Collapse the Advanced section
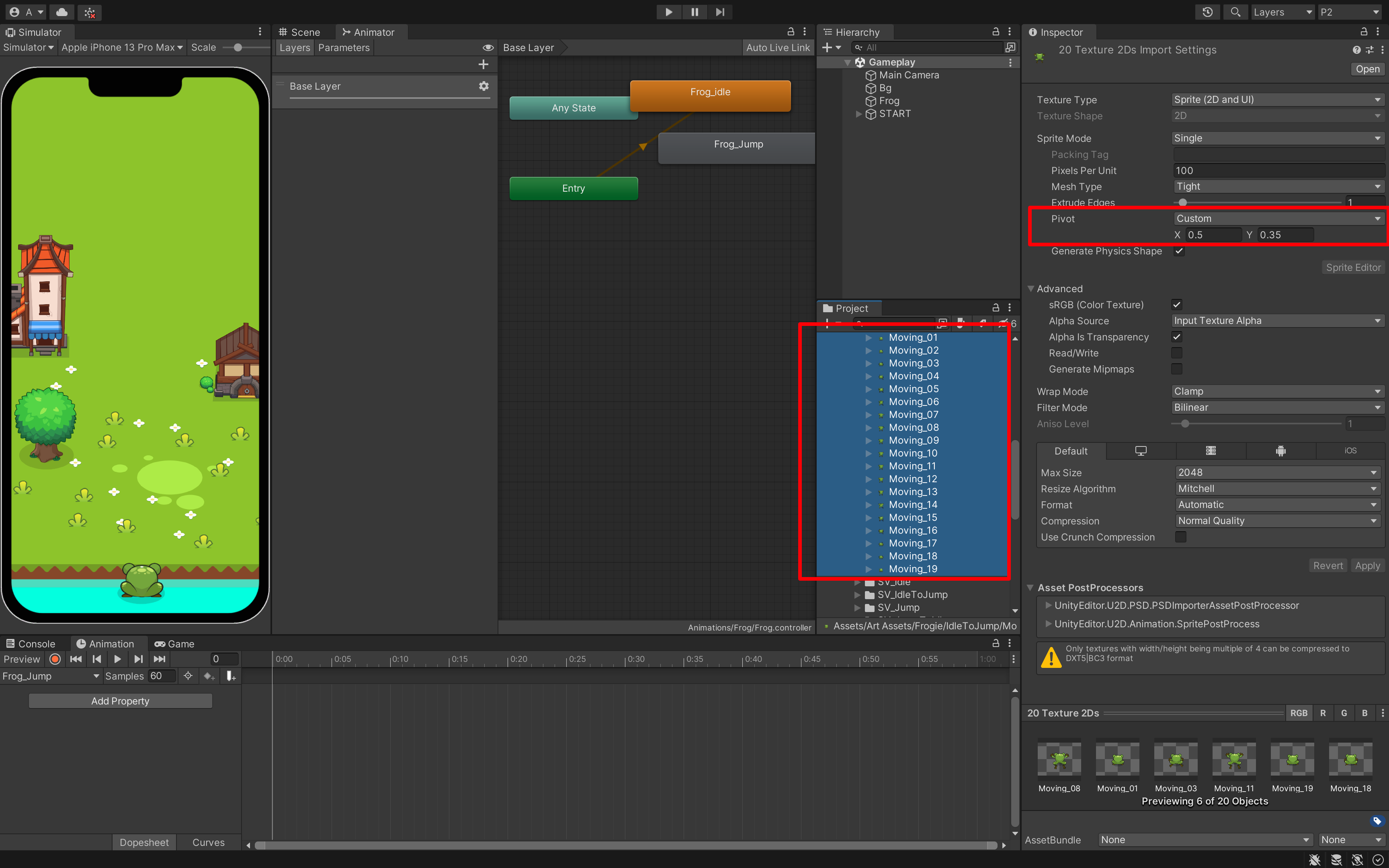The width and height of the screenshot is (1389, 868). [1031, 289]
